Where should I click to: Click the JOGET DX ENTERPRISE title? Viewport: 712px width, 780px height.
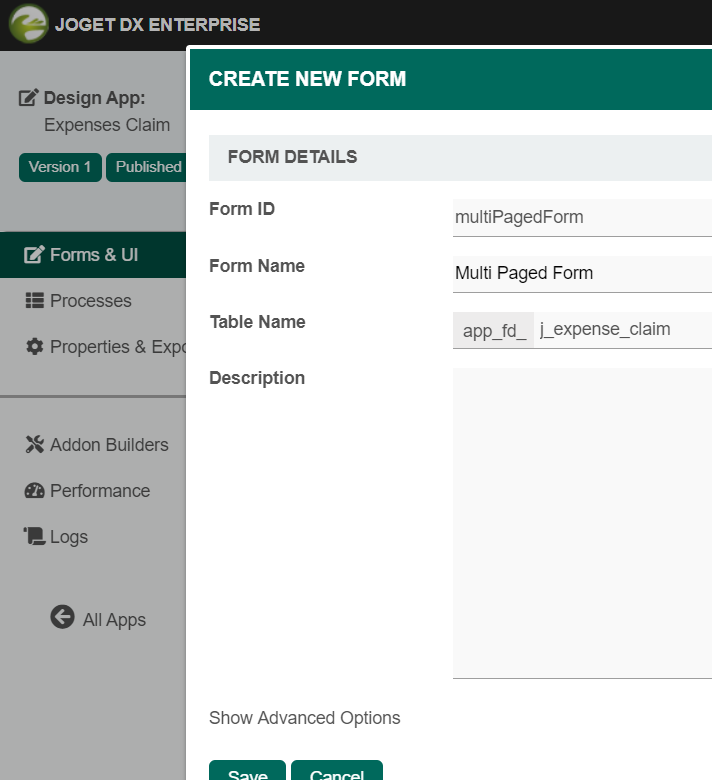coord(157,25)
